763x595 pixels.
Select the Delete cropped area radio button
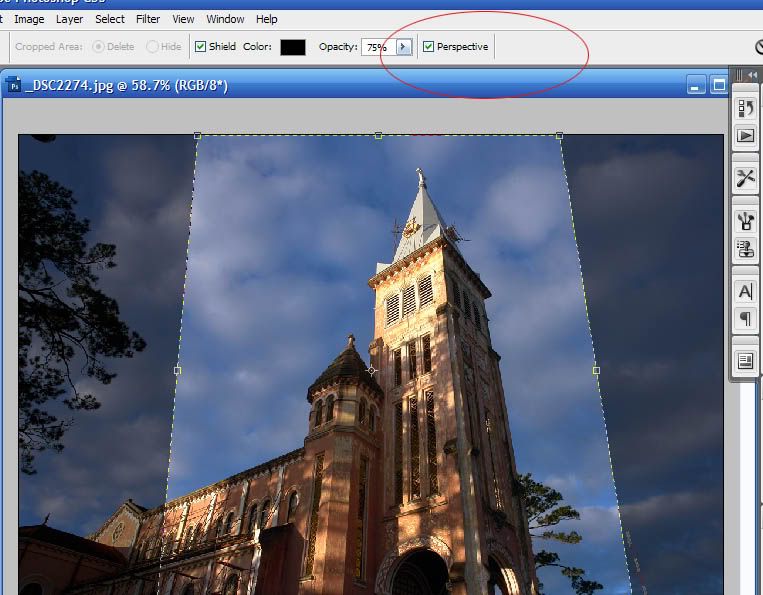(98, 46)
